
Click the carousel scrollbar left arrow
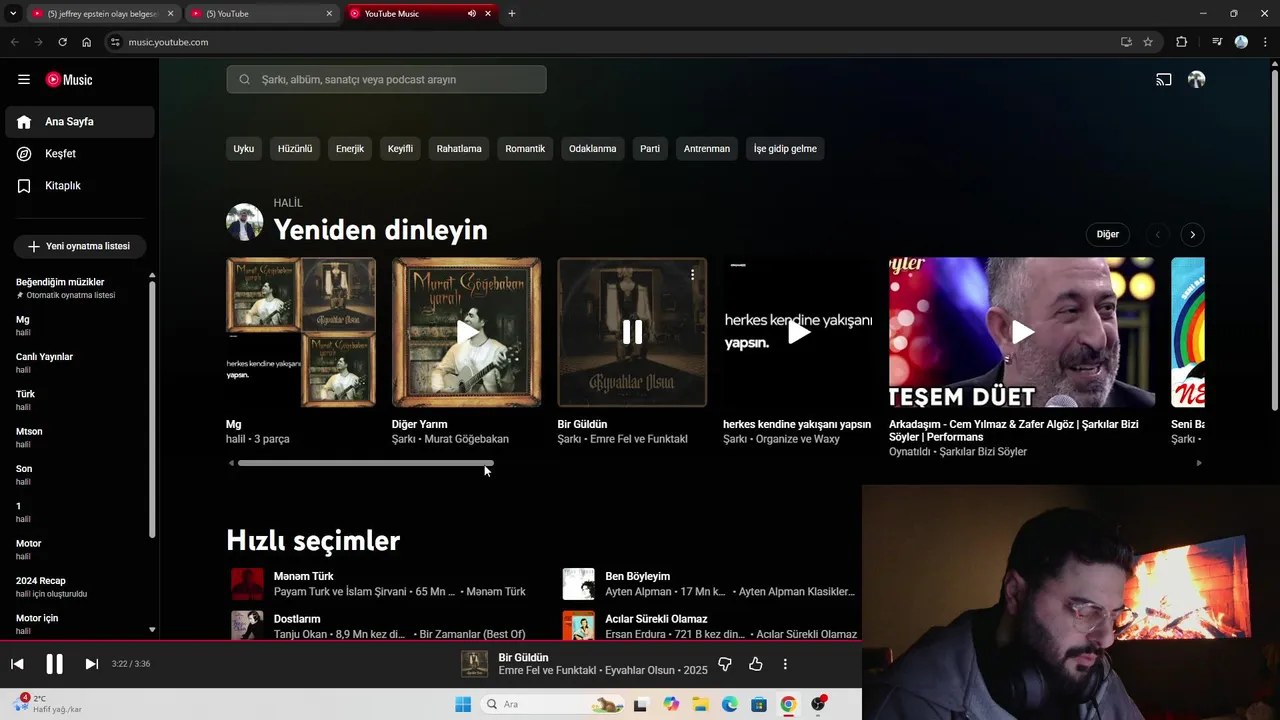point(231,463)
